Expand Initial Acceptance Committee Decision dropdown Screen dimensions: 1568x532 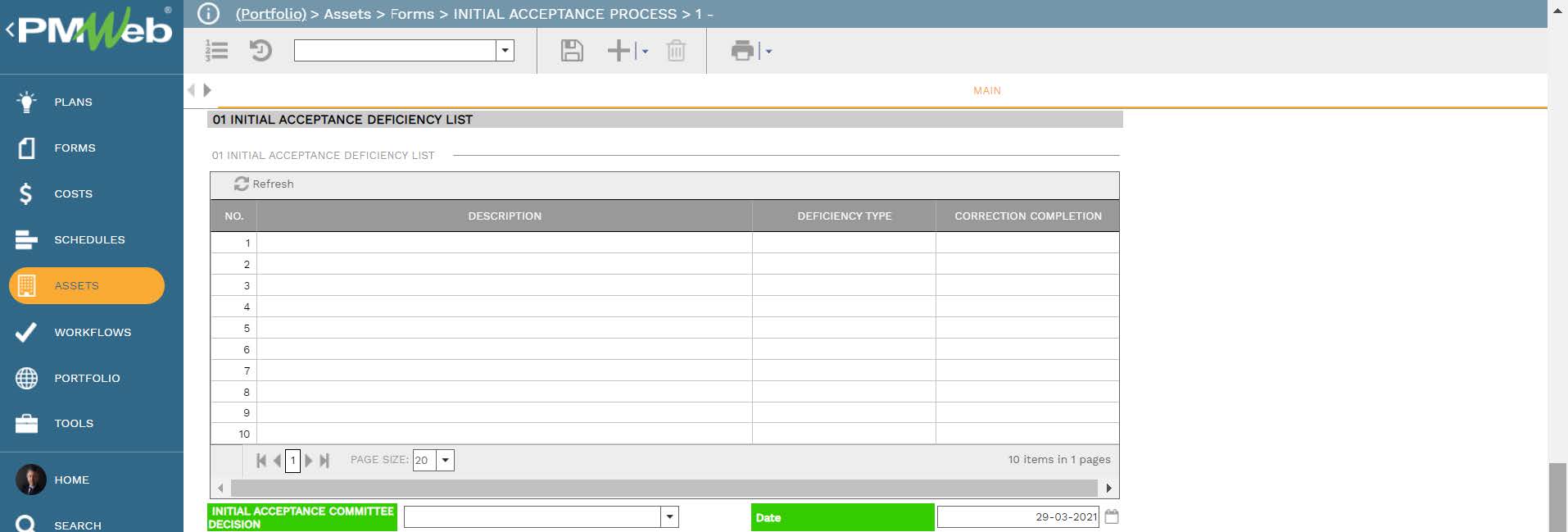(670, 516)
